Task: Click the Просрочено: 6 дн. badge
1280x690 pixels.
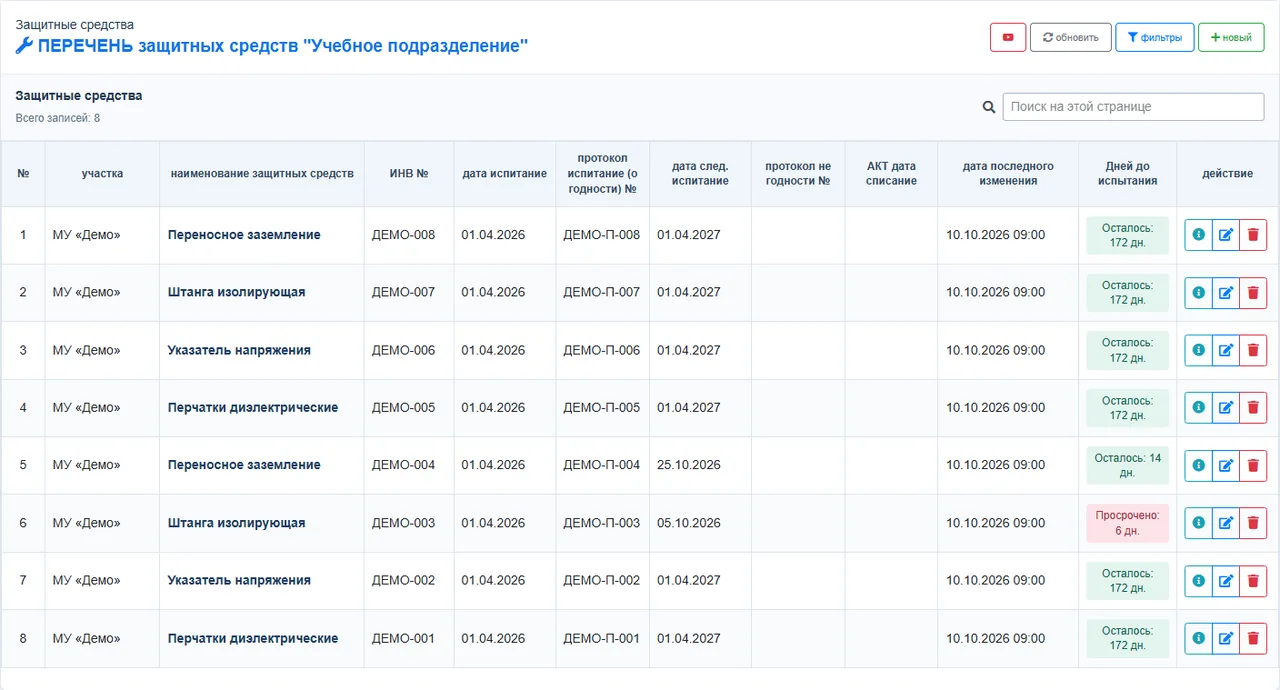Action: point(1127,523)
